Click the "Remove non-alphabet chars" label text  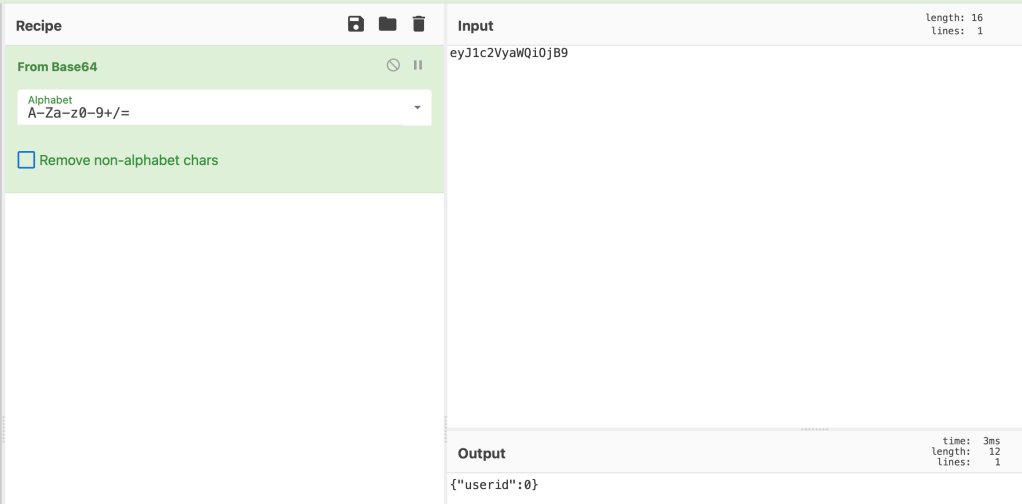[x=128, y=160]
